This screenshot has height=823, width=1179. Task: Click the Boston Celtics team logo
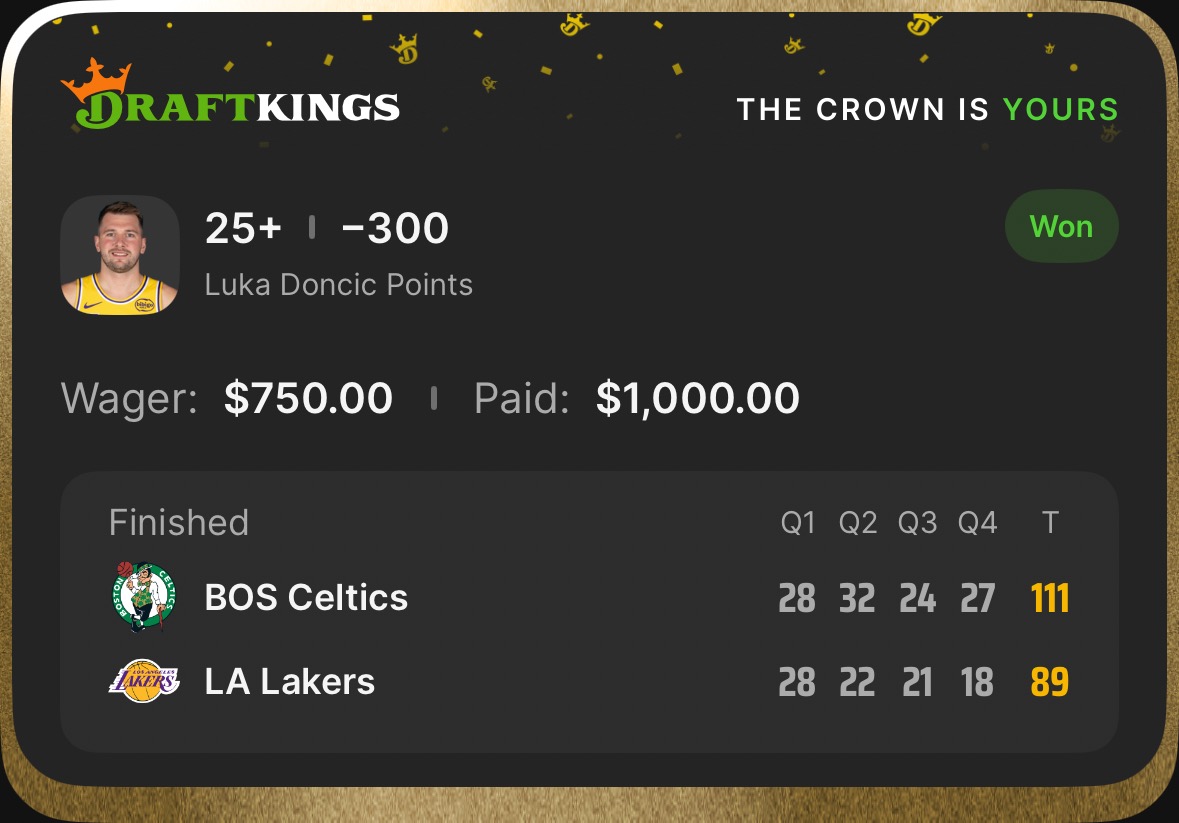click(x=144, y=597)
